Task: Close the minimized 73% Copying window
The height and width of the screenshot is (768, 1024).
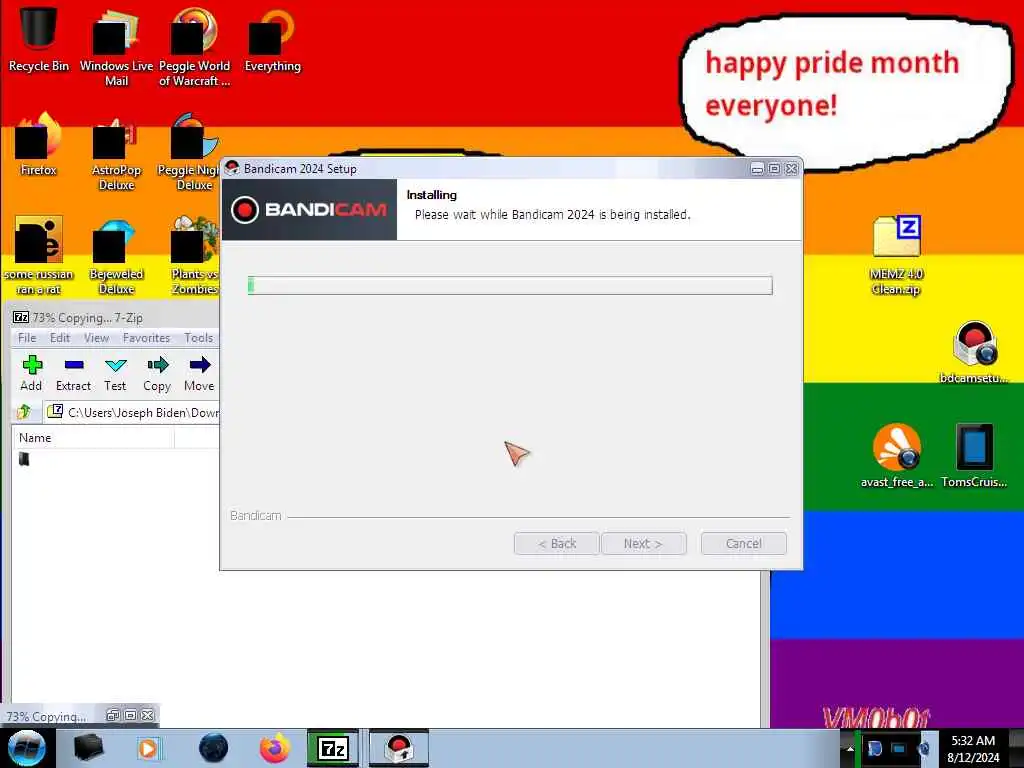Action: coord(148,715)
